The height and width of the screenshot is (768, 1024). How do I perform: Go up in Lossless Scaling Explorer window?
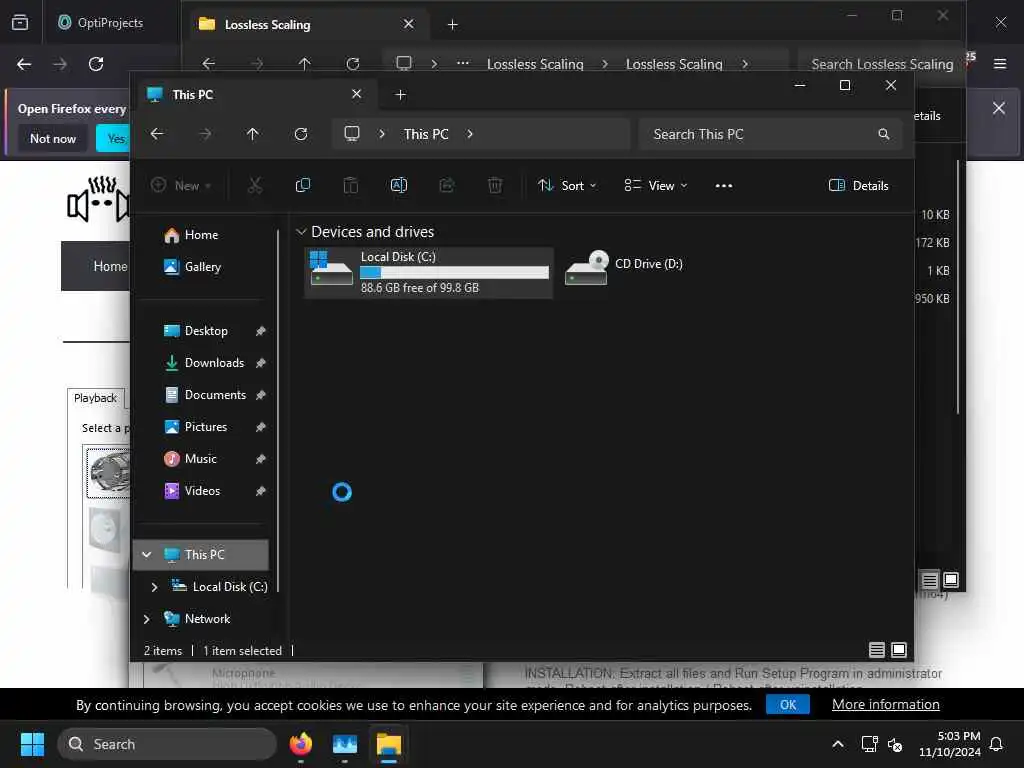pyautogui.click(x=304, y=64)
